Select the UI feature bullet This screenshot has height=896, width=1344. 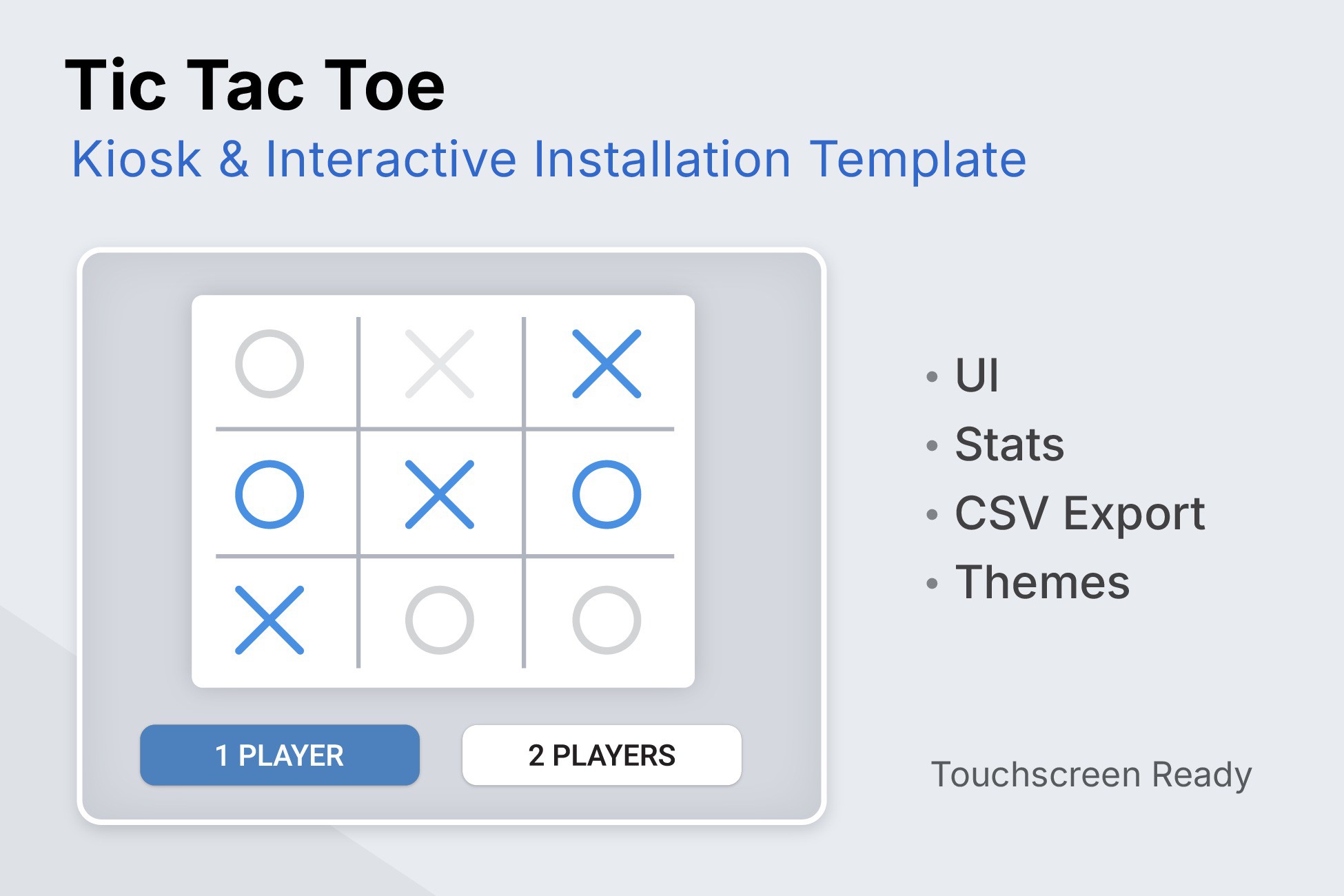click(977, 376)
